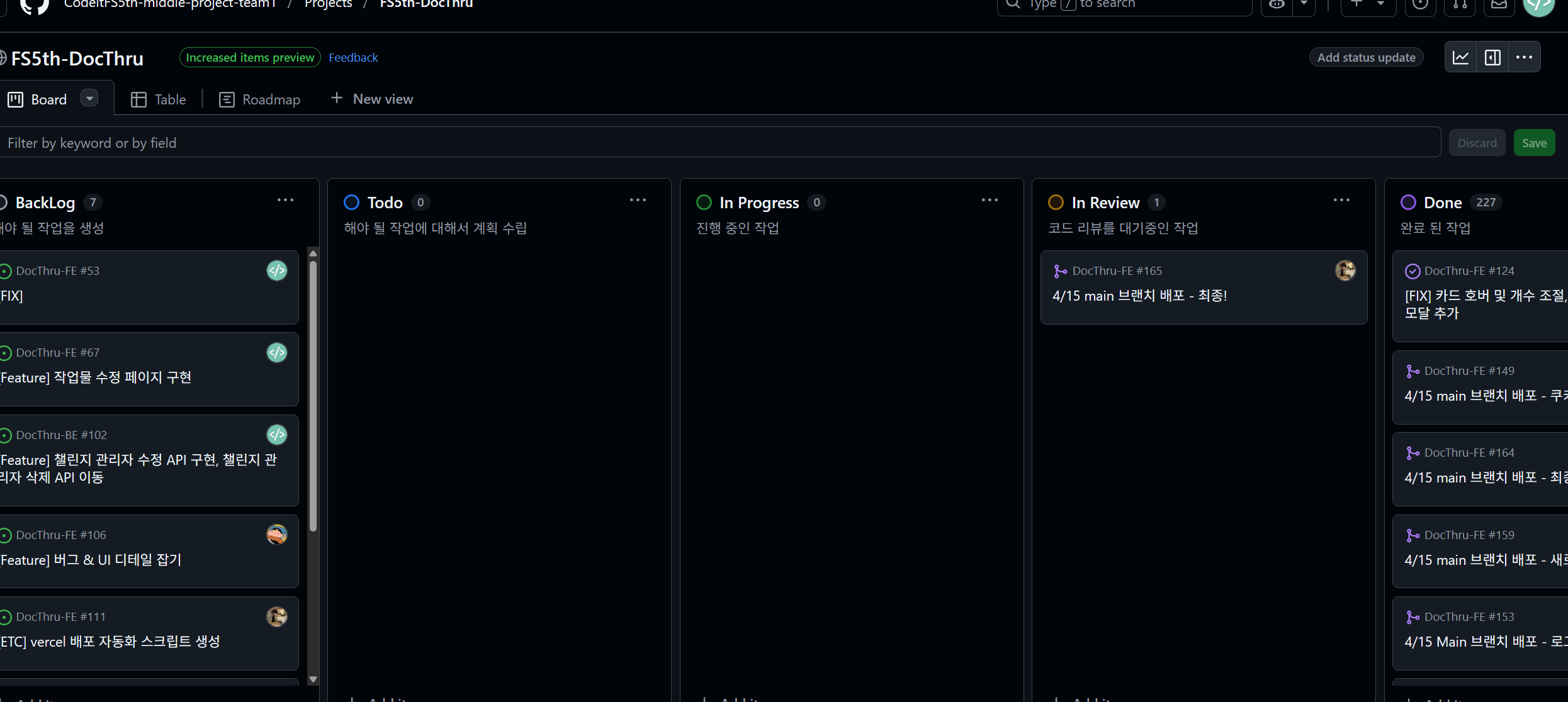The image size is (1568, 702).
Task: Open the 4/15 main 브랜치 배포 - 최종! card
Action: (1139, 296)
